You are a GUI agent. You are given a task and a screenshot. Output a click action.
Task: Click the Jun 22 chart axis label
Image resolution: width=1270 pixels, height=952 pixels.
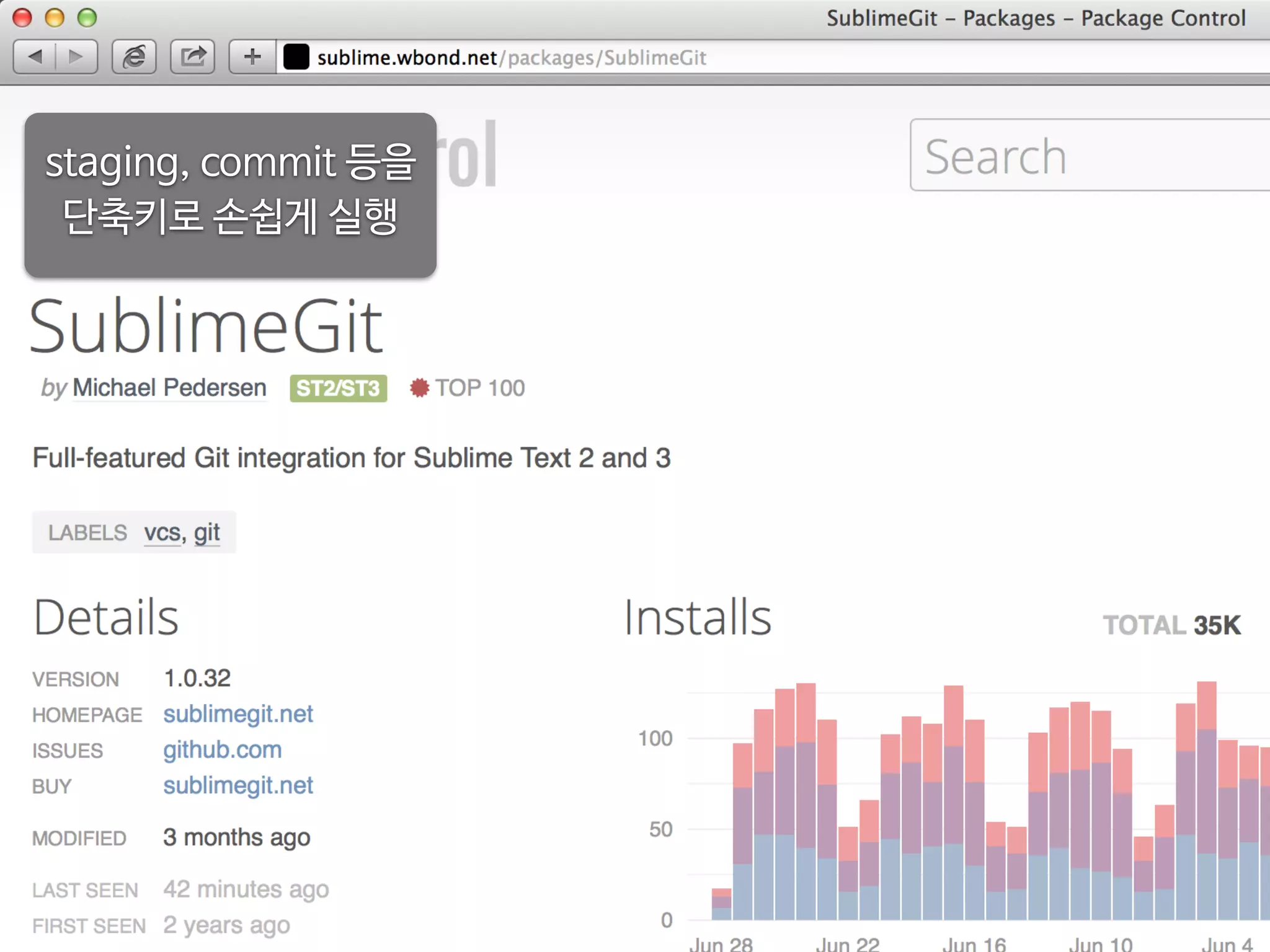(848, 945)
